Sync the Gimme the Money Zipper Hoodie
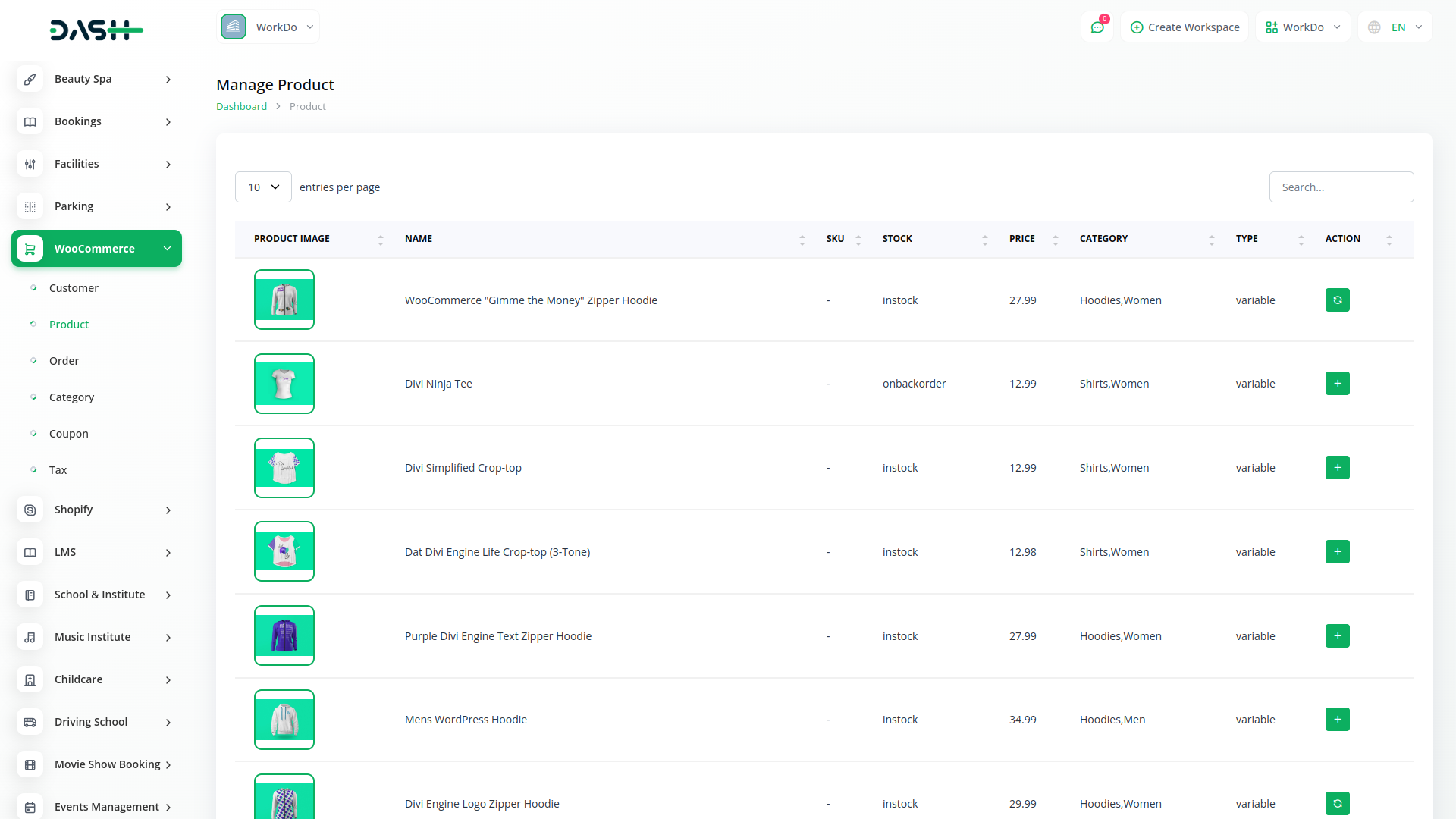This screenshot has width=1456, height=819. 1338,300
